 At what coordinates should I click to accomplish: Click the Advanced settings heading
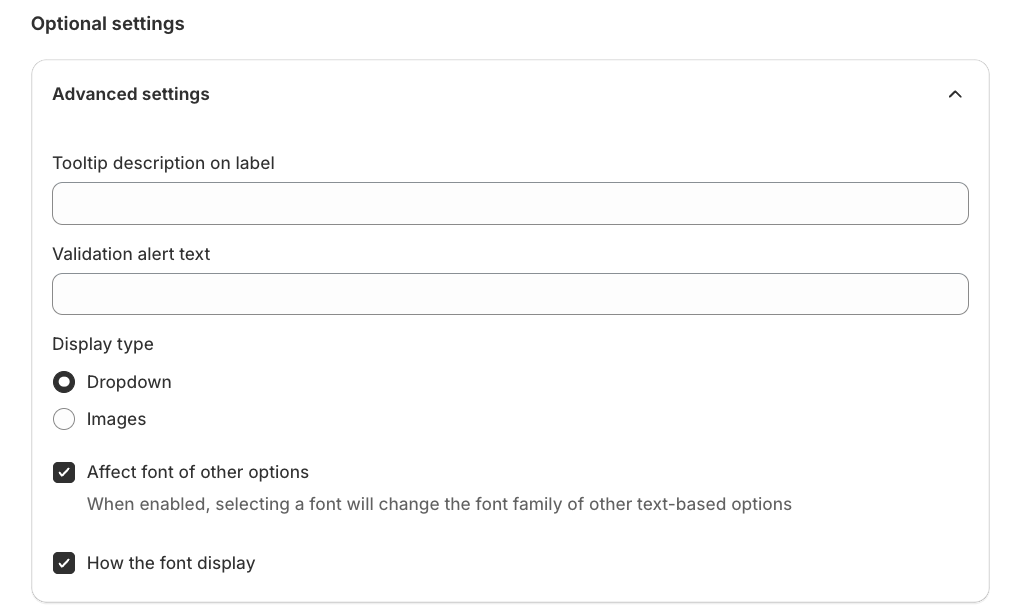[130, 94]
